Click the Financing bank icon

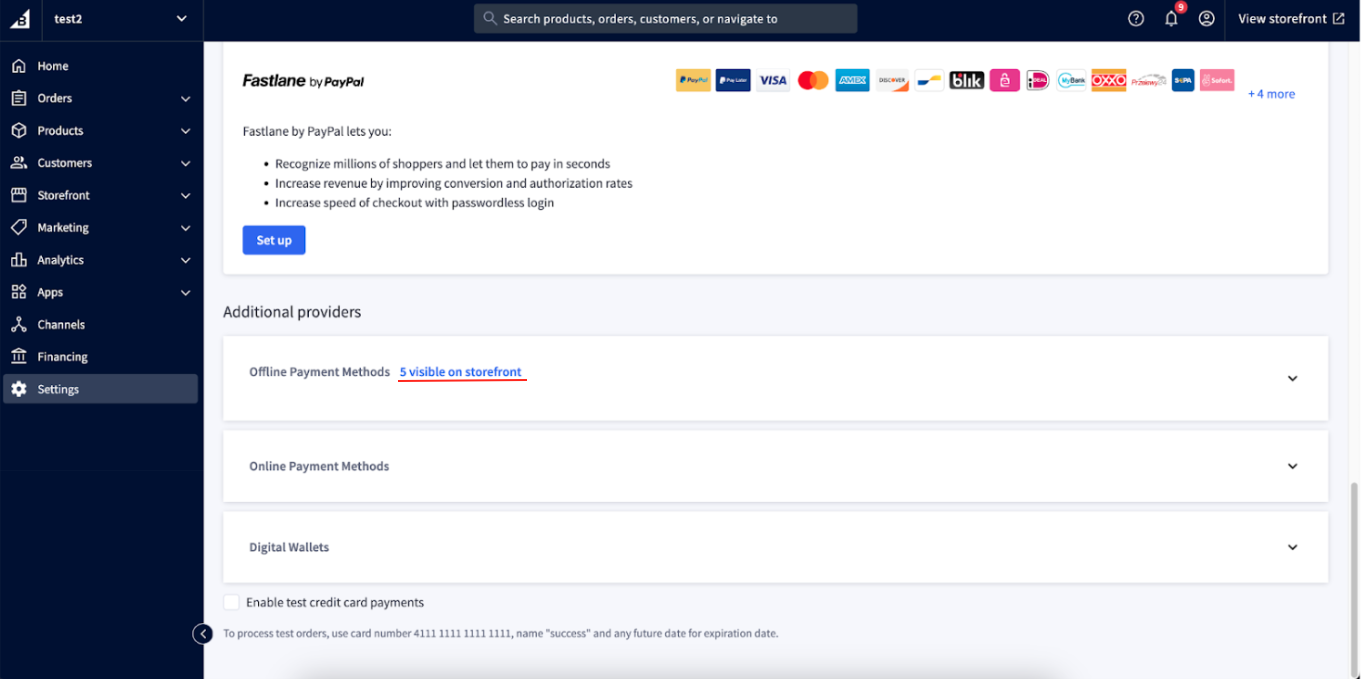click(x=19, y=357)
